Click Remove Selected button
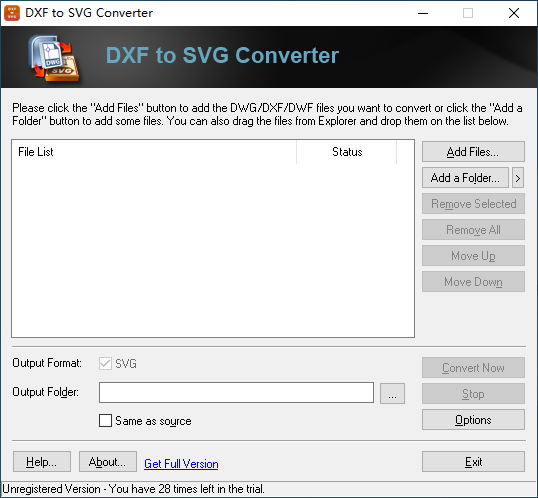Screen dimensions: 538x498 pyautogui.click(x=473, y=204)
